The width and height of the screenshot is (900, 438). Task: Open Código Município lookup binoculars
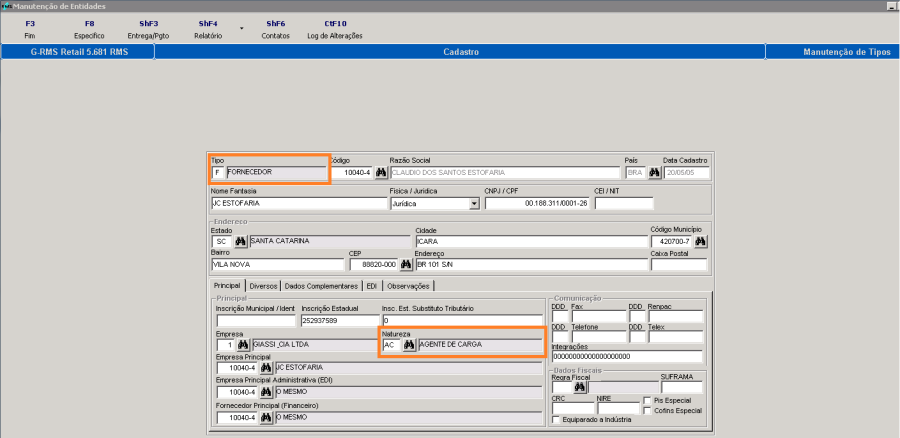(x=700, y=242)
